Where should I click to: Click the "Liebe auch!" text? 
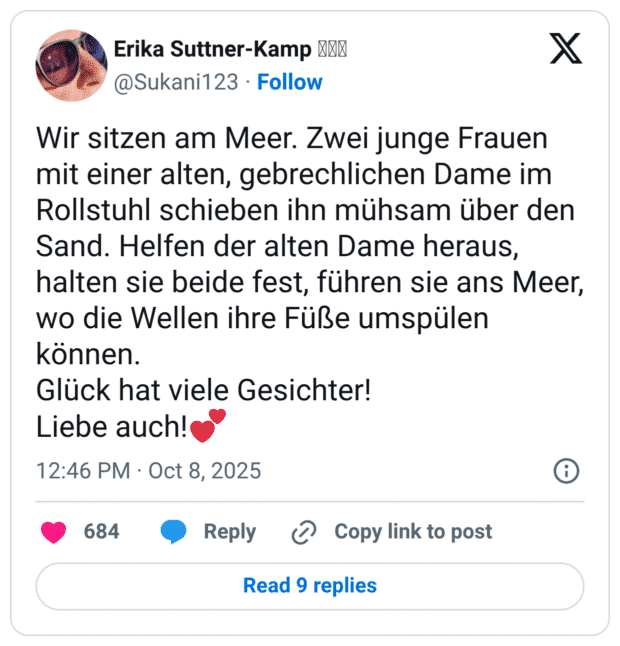point(112,426)
